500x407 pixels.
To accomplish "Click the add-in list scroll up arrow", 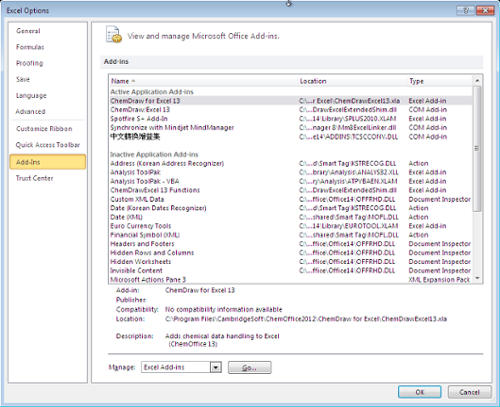I will click(477, 81).
